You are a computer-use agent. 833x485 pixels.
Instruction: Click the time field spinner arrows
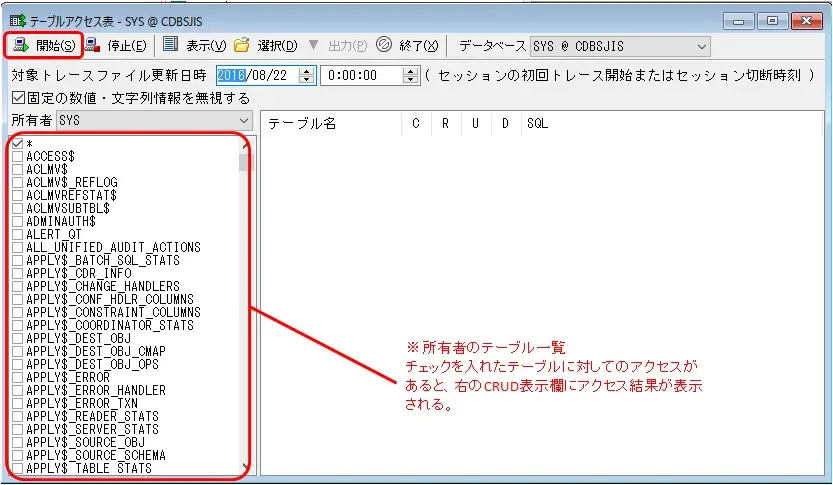coord(410,75)
